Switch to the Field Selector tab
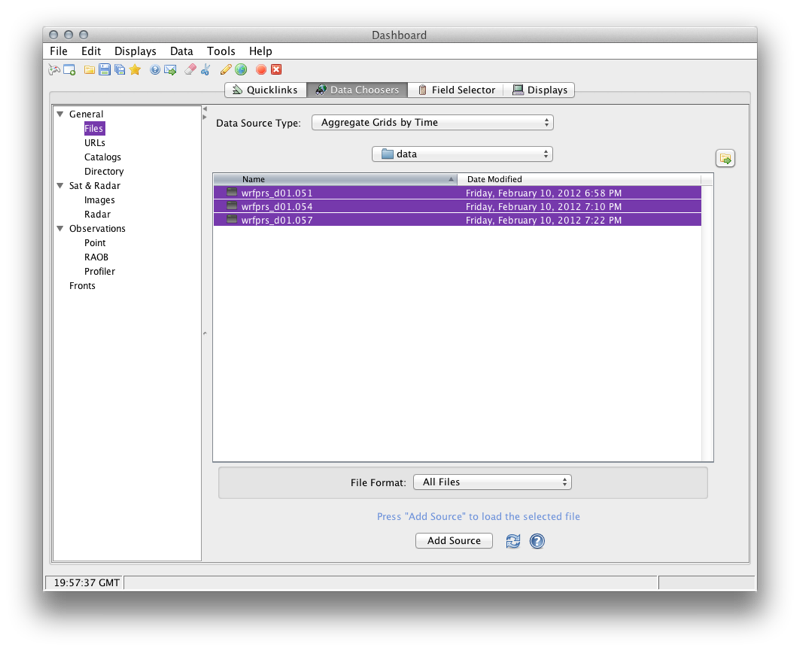The image size is (800, 651). point(456,90)
